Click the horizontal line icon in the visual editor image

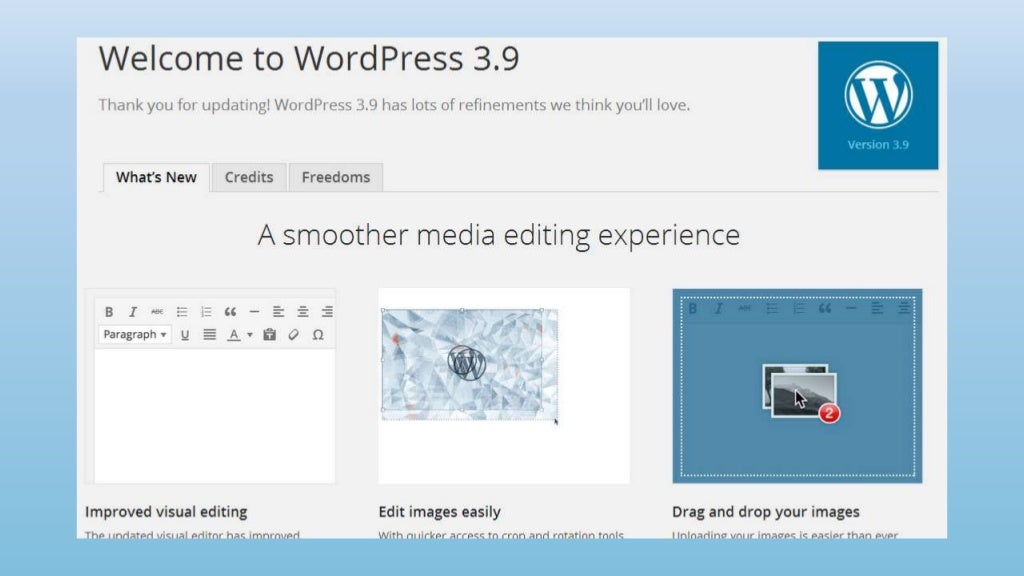tap(254, 312)
